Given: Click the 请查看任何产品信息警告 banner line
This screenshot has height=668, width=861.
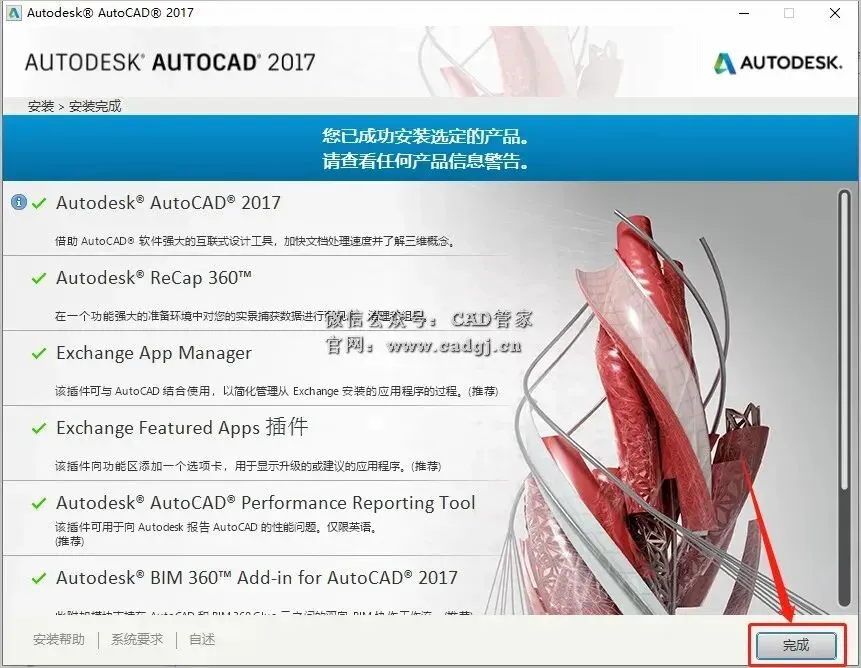Looking at the screenshot, I should pyautogui.click(x=426, y=161).
